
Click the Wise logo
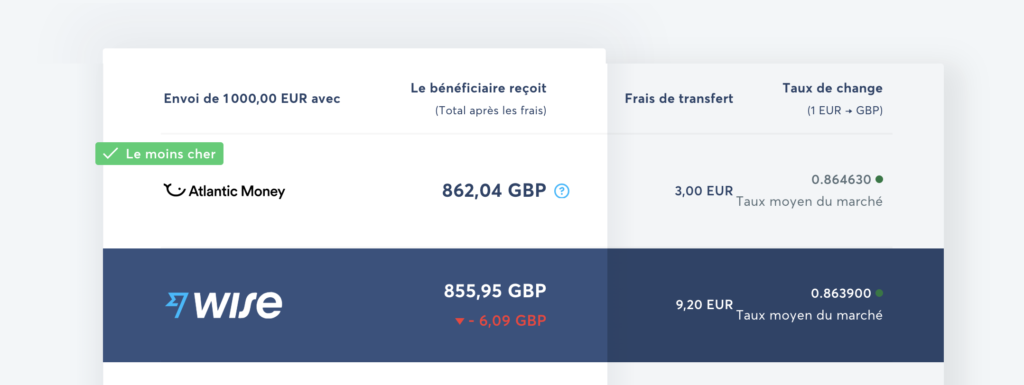[223, 305]
